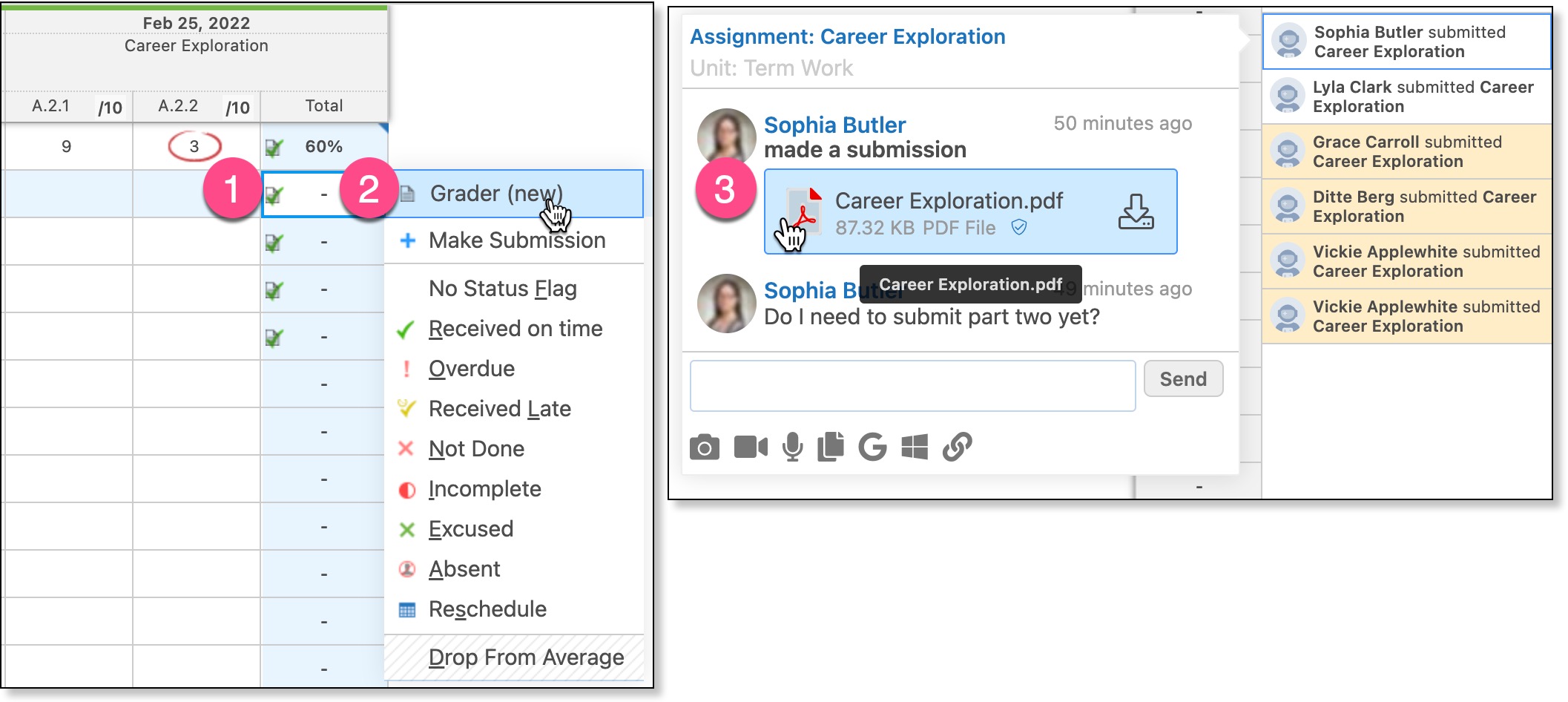The width and height of the screenshot is (1568, 702).
Task: Click the Microsoft Windows attachment icon
Action: click(x=914, y=447)
